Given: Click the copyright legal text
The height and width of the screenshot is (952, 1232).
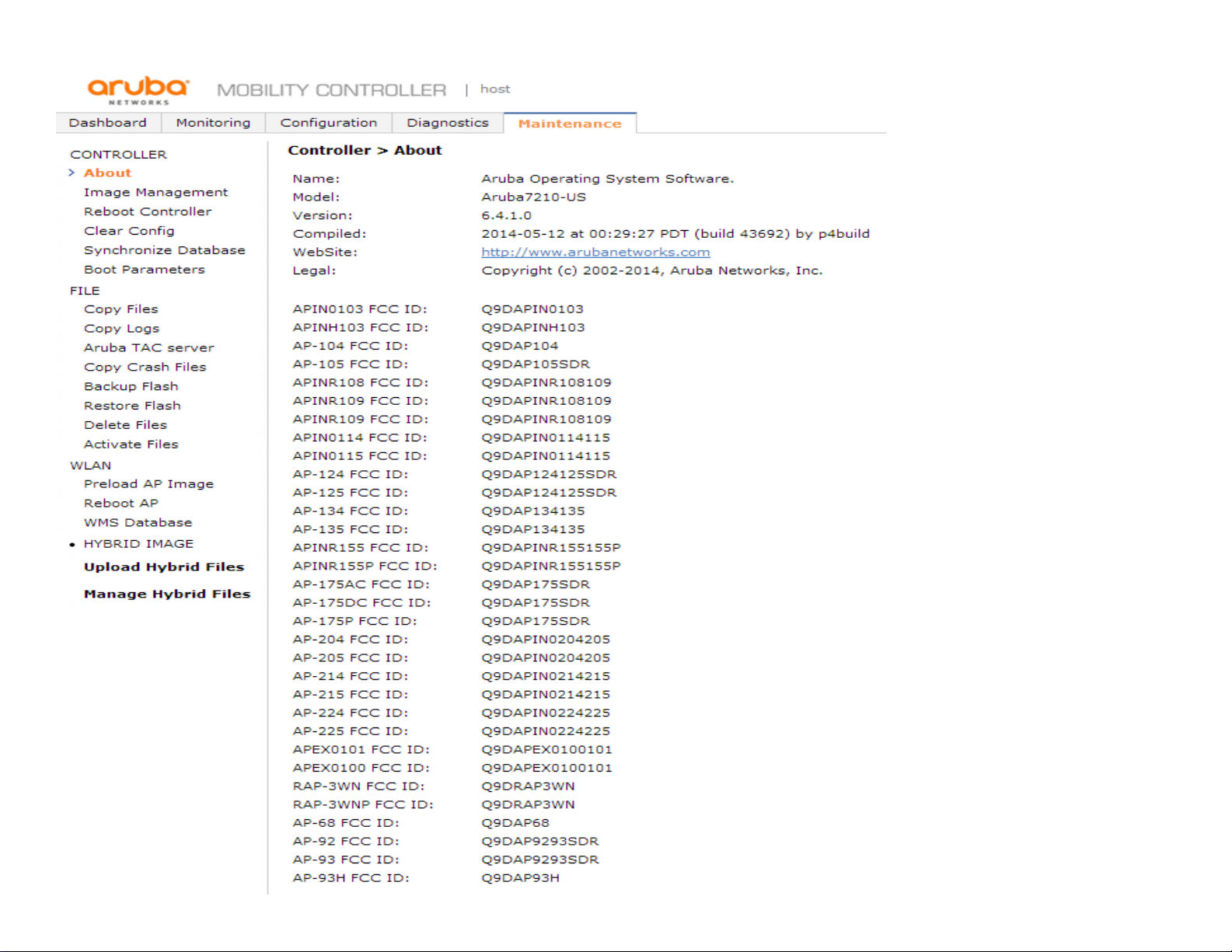Looking at the screenshot, I should point(651,270).
